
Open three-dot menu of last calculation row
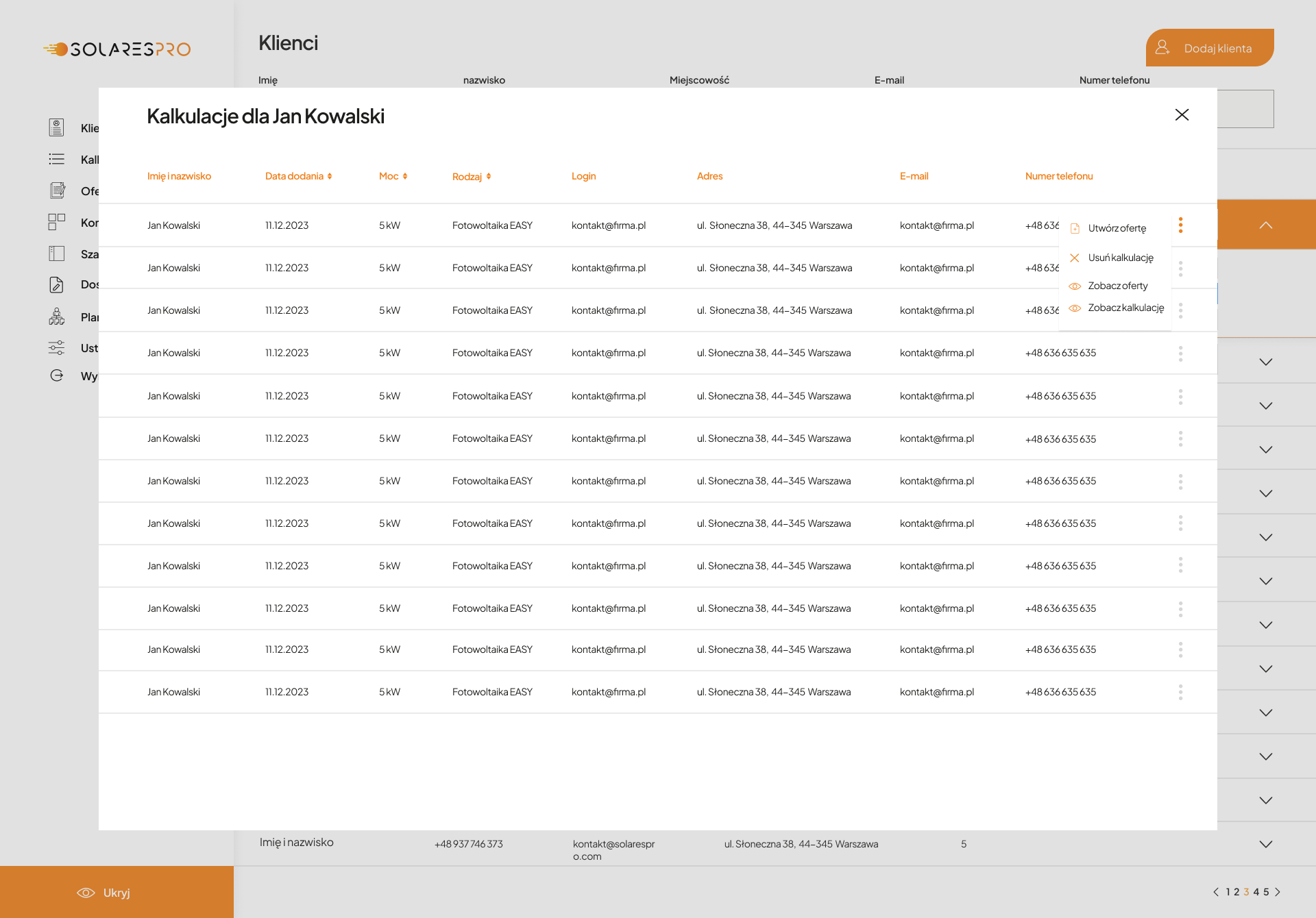click(x=1180, y=692)
